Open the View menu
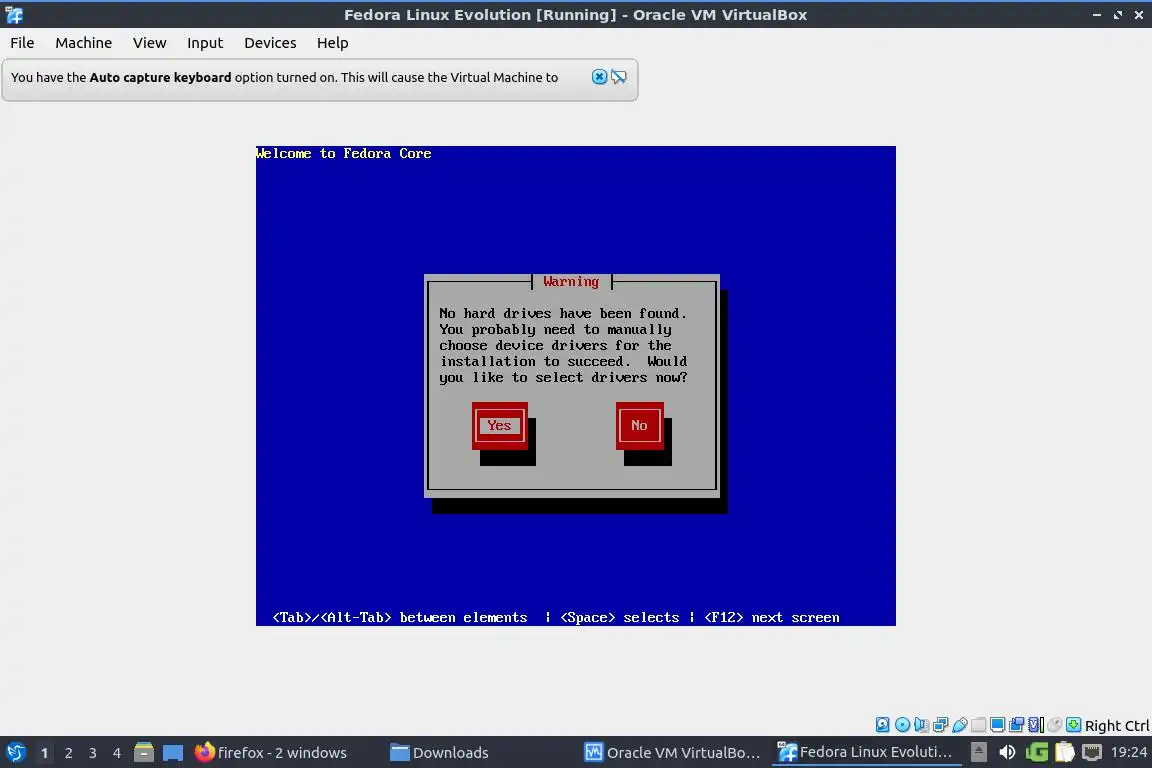This screenshot has width=1152, height=768. [x=149, y=43]
